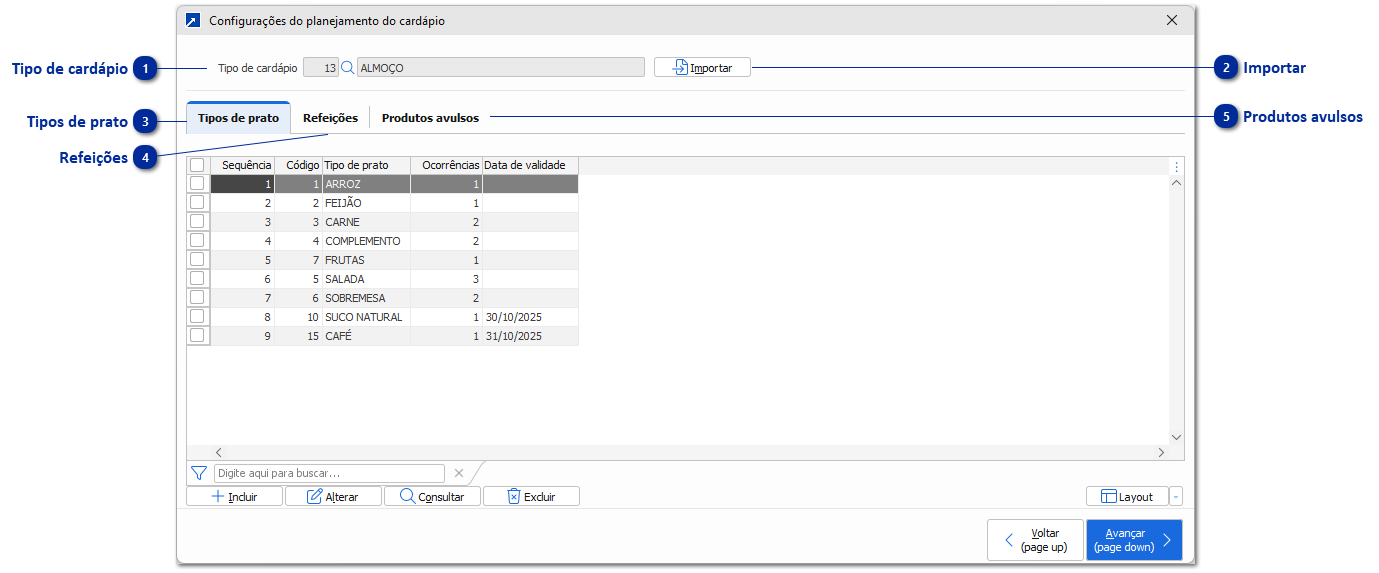This screenshot has width=1379, height=573.
Task: Toggle the select-all checkbox in grid header
Action: [x=197, y=165]
